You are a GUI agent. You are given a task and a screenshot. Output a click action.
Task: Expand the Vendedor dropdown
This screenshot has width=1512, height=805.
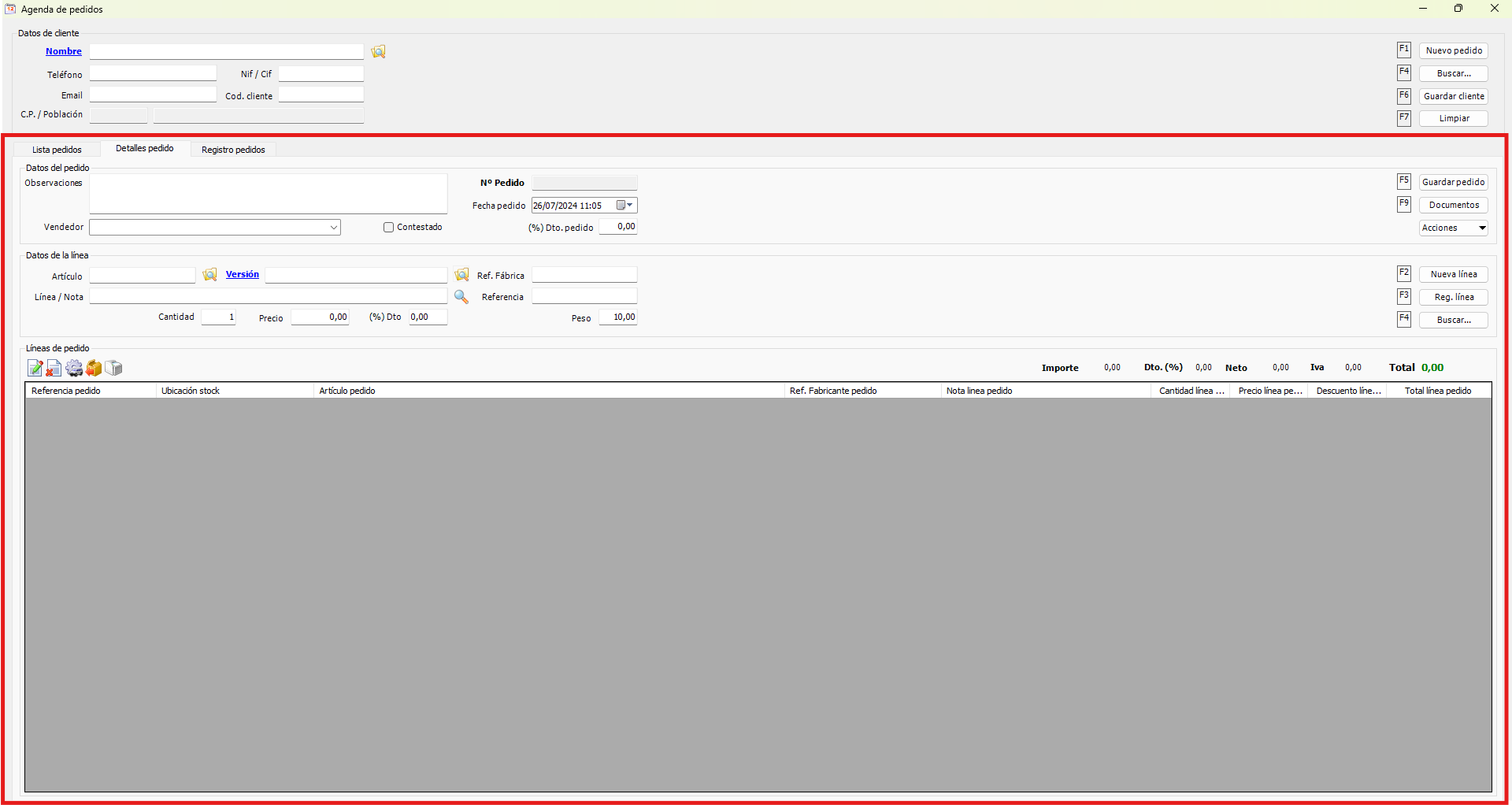click(x=334, y=228)
